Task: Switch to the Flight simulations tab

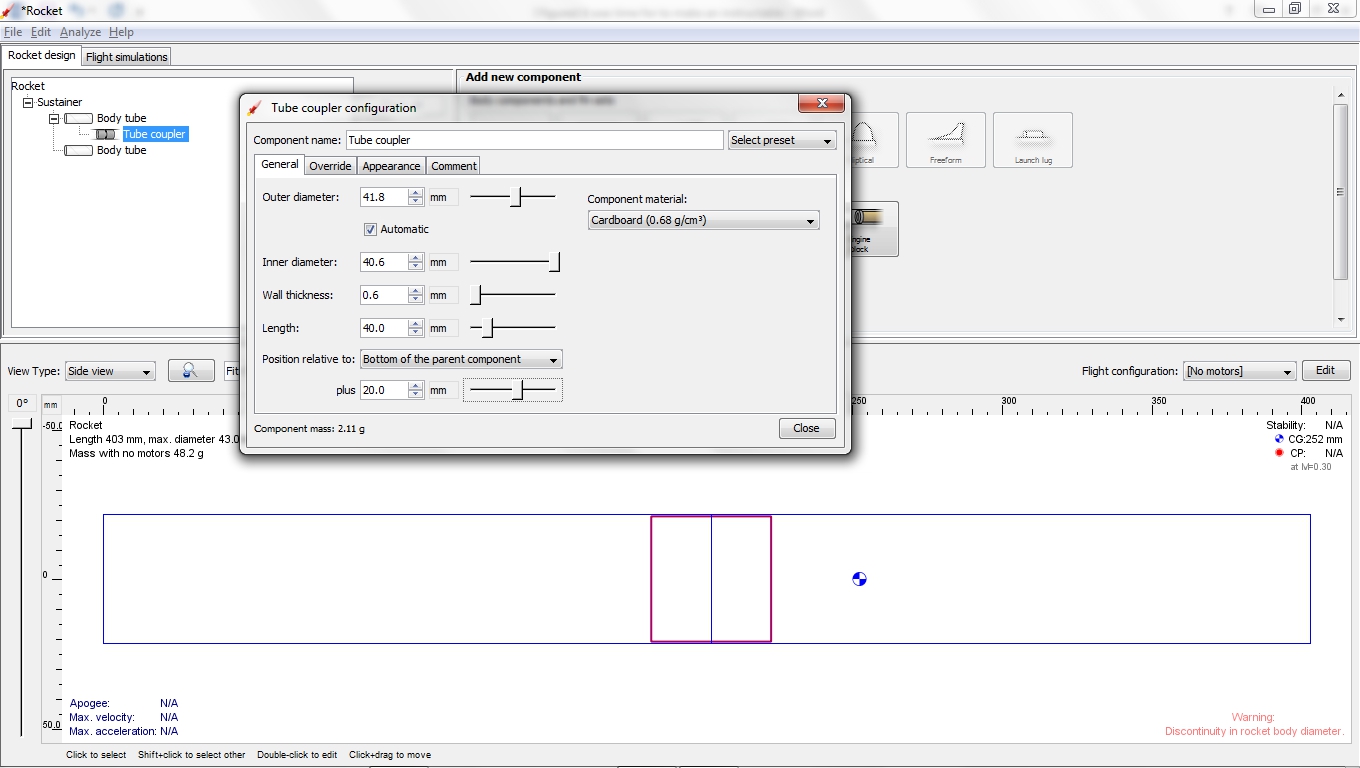Action: (127, 57)
